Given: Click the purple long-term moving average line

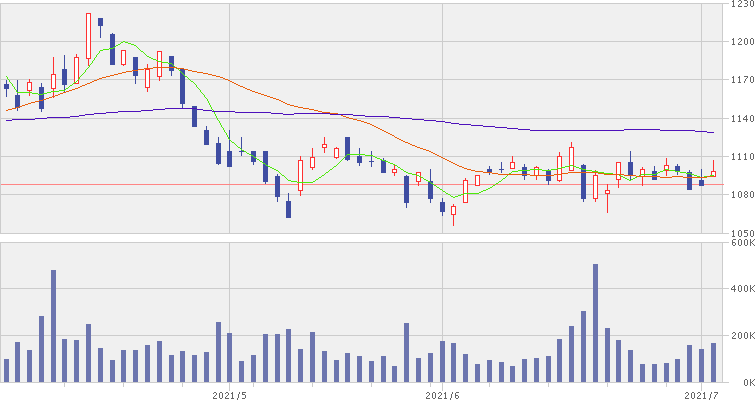Looking at the screenshot, I should (400, 120).
